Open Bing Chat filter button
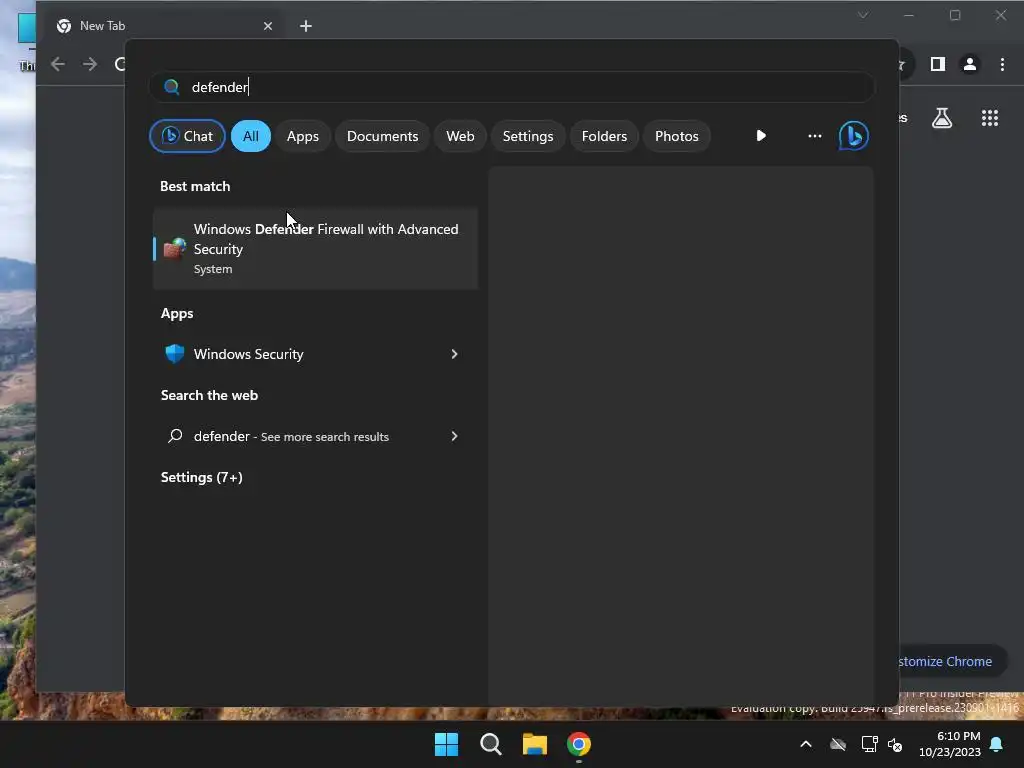This screenshot has height=768, width=1024. coord(187,136)
